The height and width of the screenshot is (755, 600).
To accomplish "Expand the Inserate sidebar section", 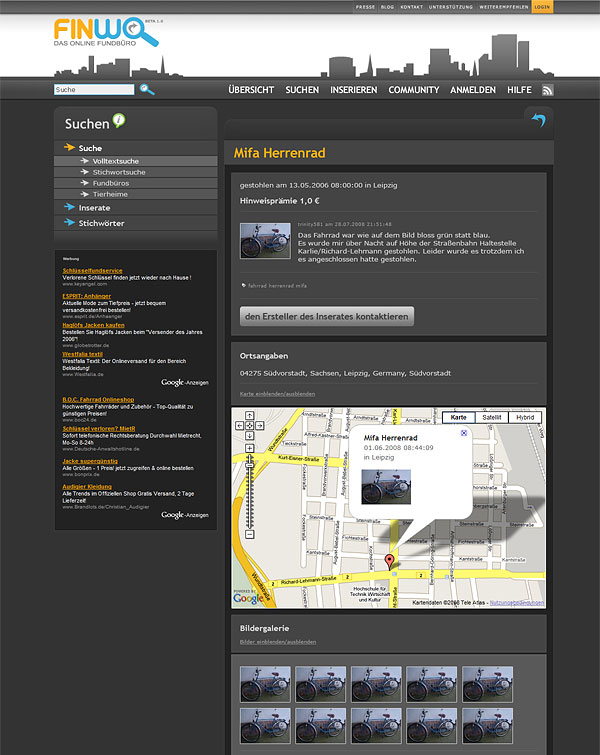I will point(94,208).
